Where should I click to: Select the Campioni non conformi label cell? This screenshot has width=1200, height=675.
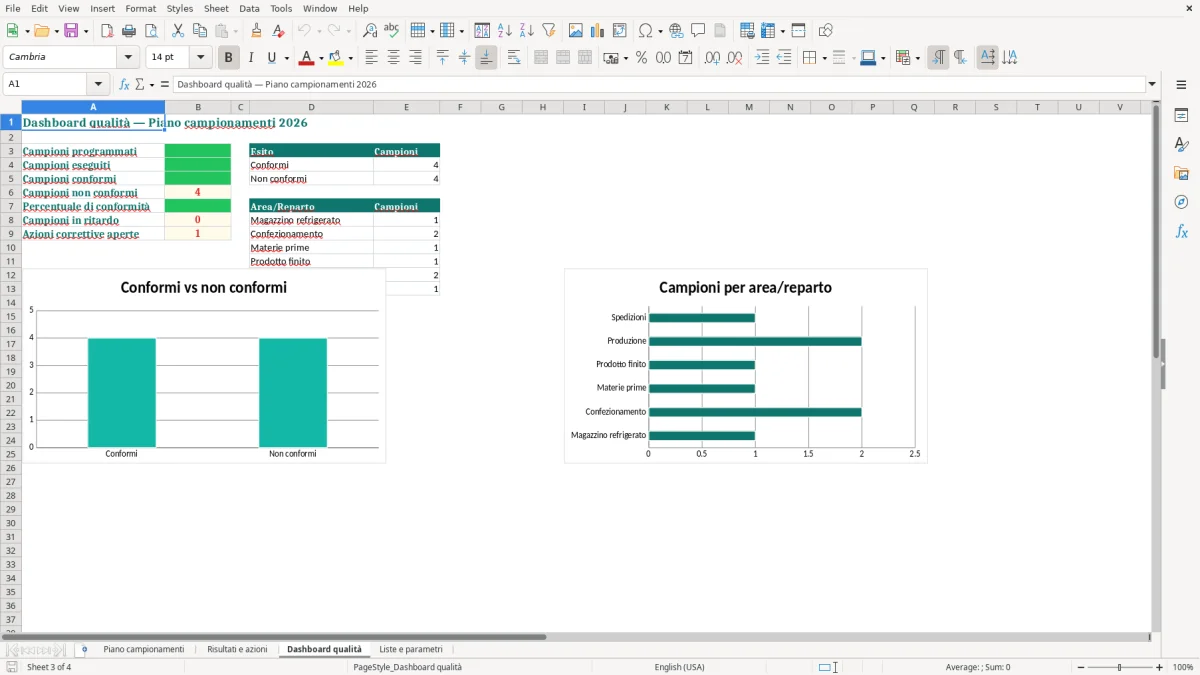click(x=93, y=192)
